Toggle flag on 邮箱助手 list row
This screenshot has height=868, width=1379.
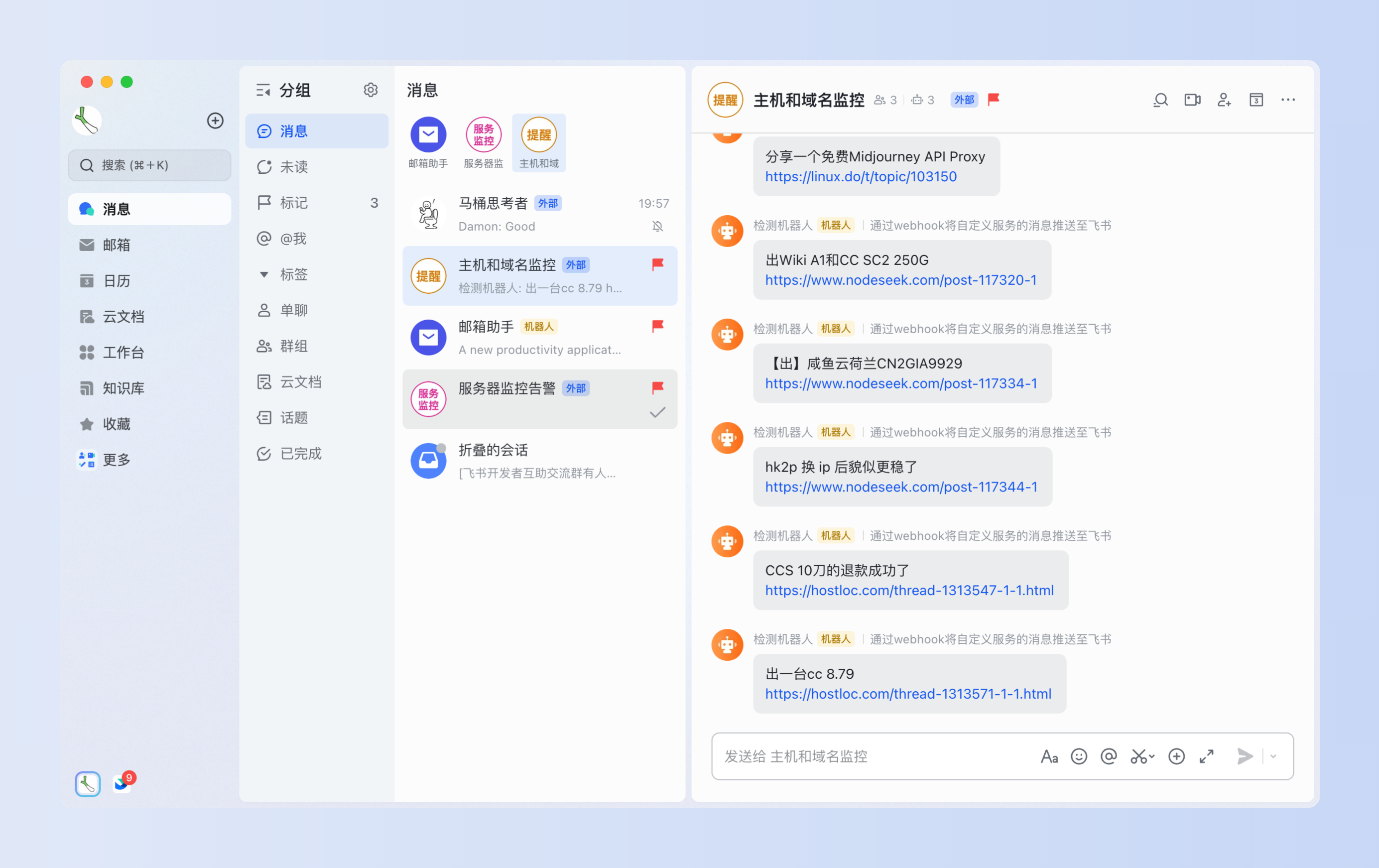[657, 326]
